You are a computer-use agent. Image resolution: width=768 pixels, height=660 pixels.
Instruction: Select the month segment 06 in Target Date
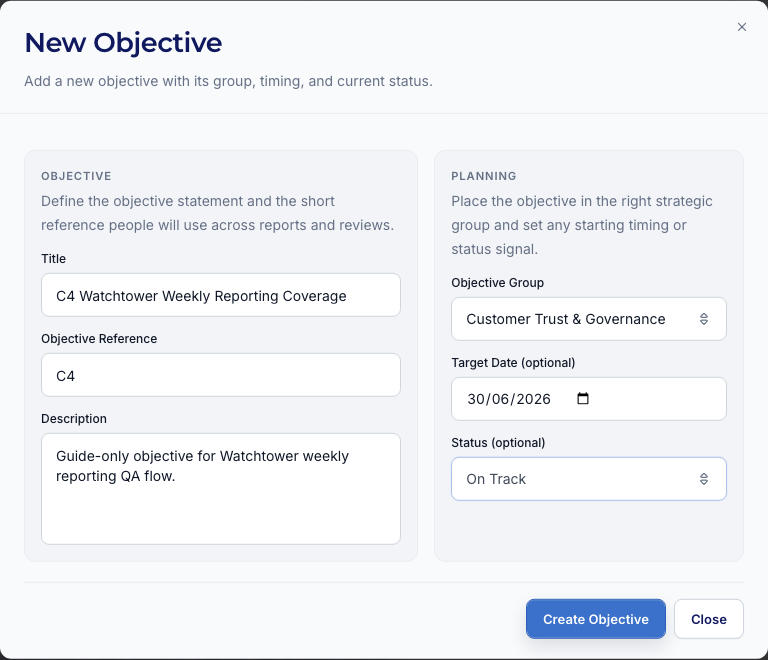503,399
